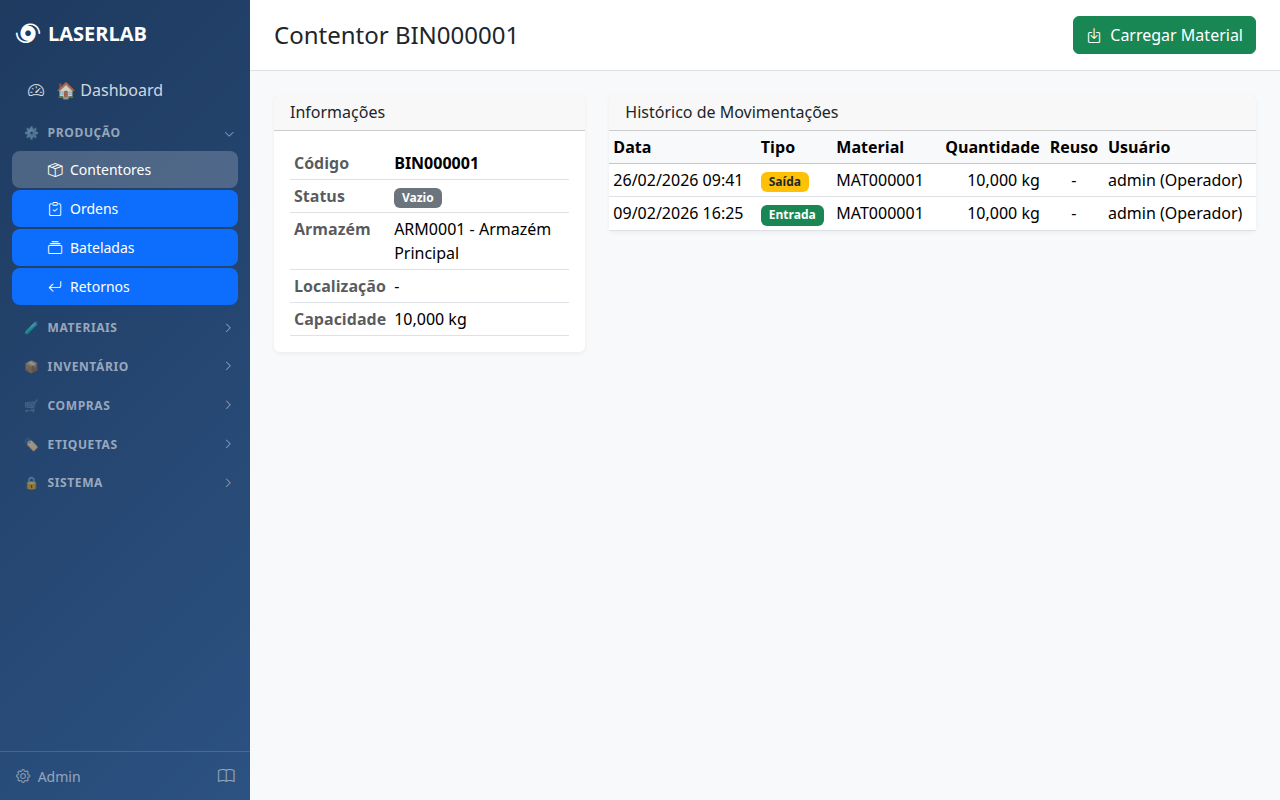Expand the Inventário section
1280x800 pixels.
[x=125, y=366]
